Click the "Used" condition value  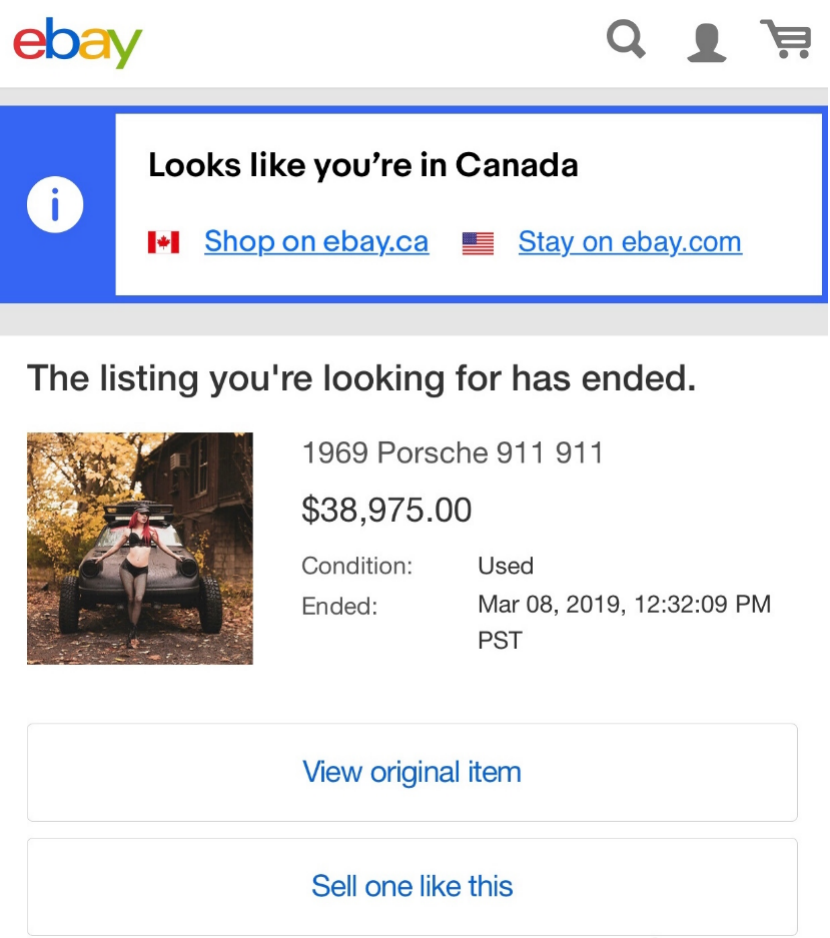(x=505, y=566)
